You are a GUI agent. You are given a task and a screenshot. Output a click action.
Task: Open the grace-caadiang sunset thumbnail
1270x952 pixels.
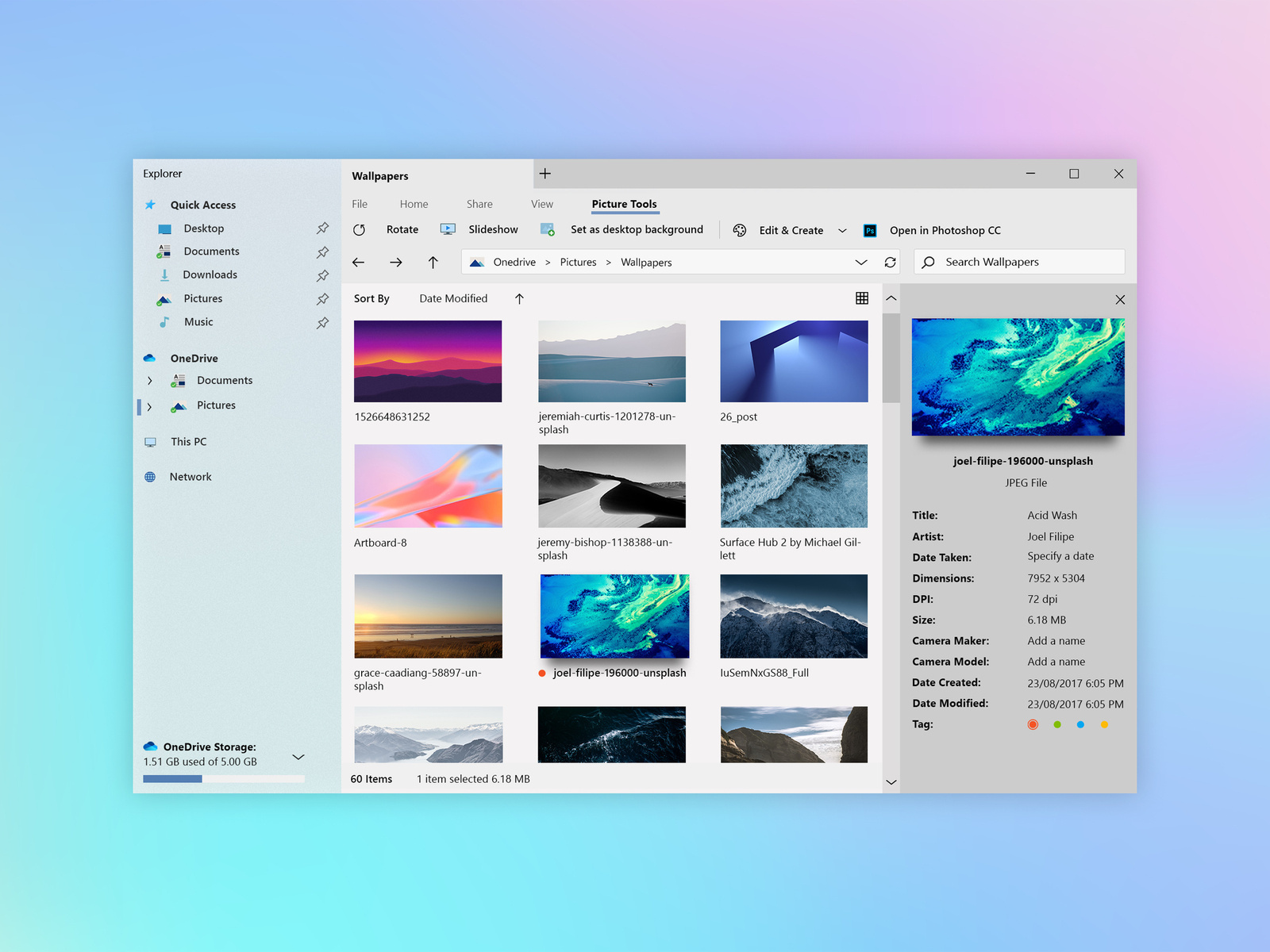(428, 616)
